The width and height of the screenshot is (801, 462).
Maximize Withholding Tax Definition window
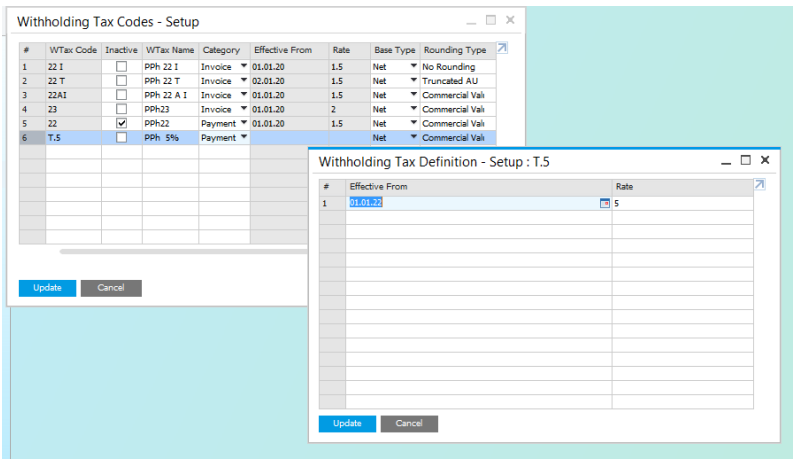pyautogui.click(x=745, y=160)
